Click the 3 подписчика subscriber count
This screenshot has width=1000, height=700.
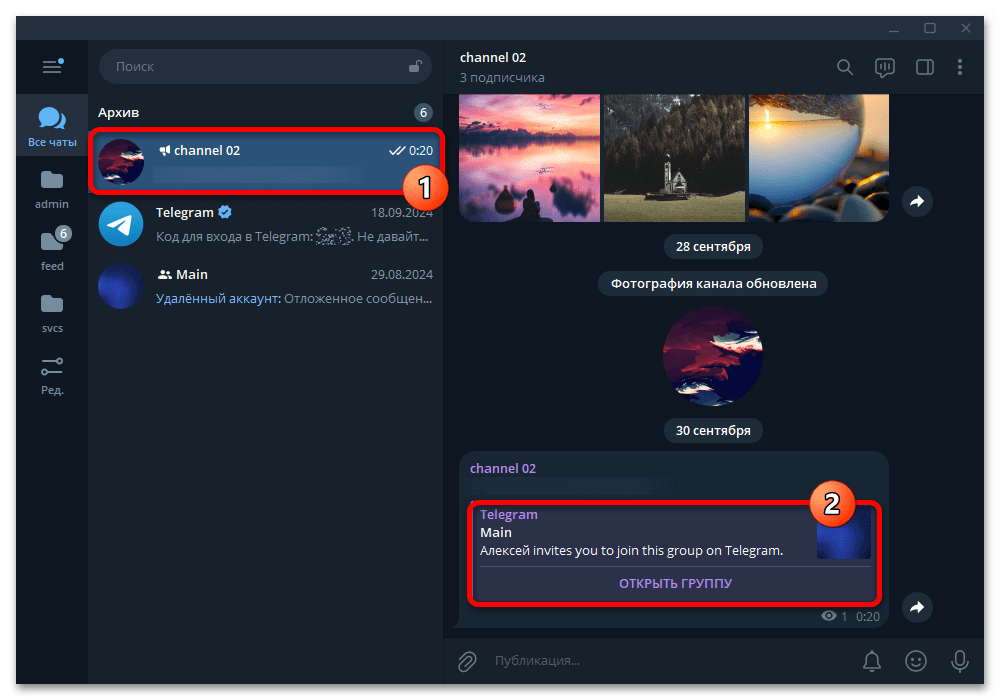[502, 78]
